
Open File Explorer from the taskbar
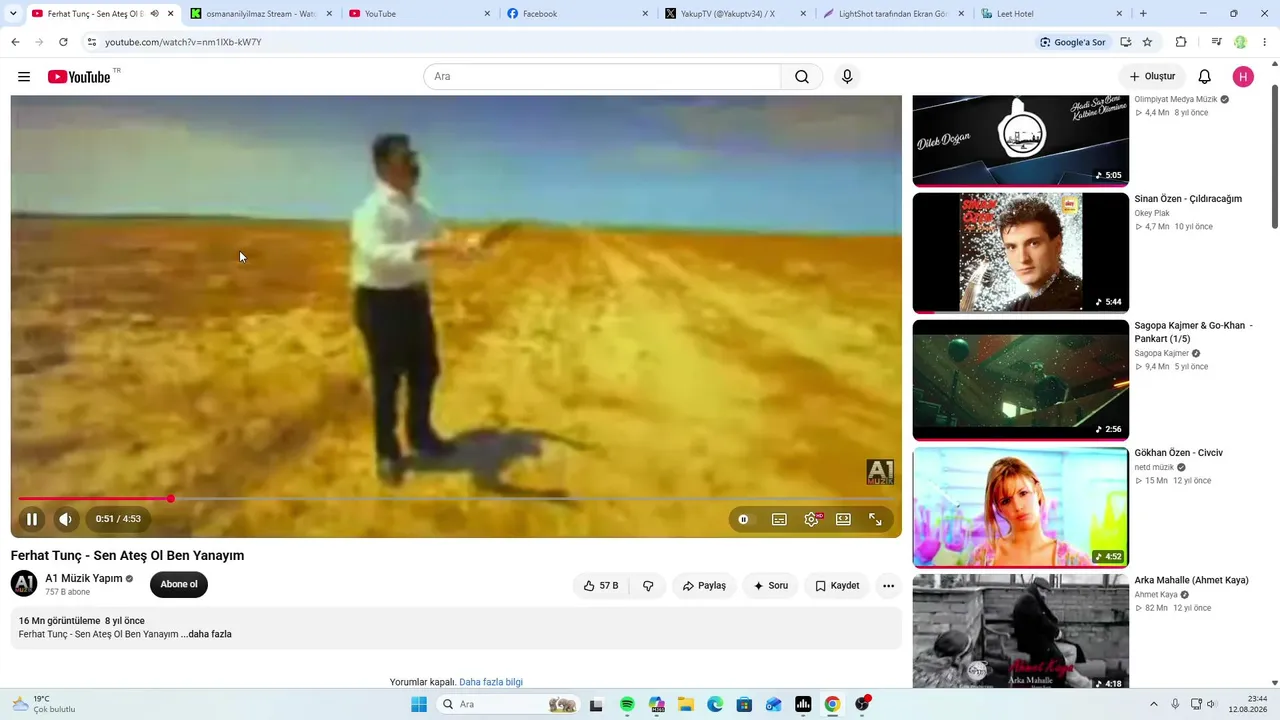[x=686, y=704]
